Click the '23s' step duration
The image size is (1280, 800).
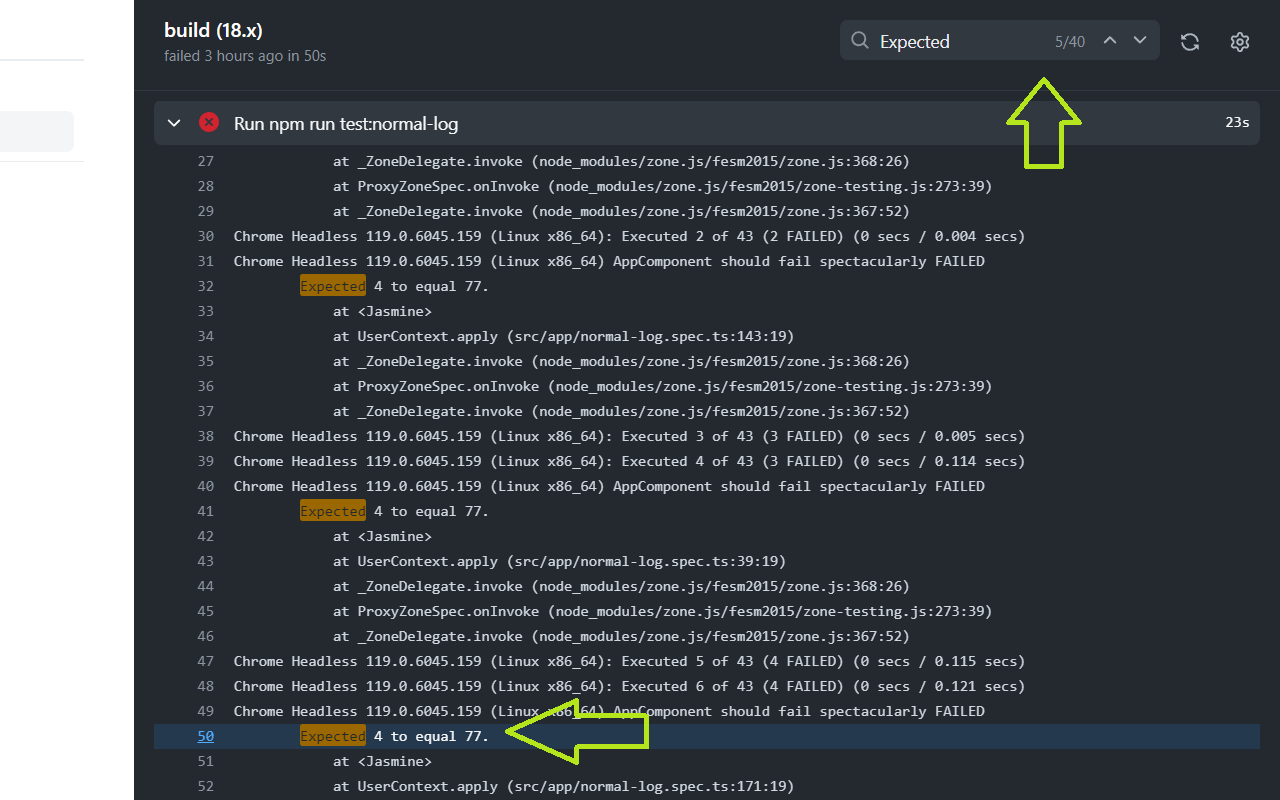[x=1237, y=123]
